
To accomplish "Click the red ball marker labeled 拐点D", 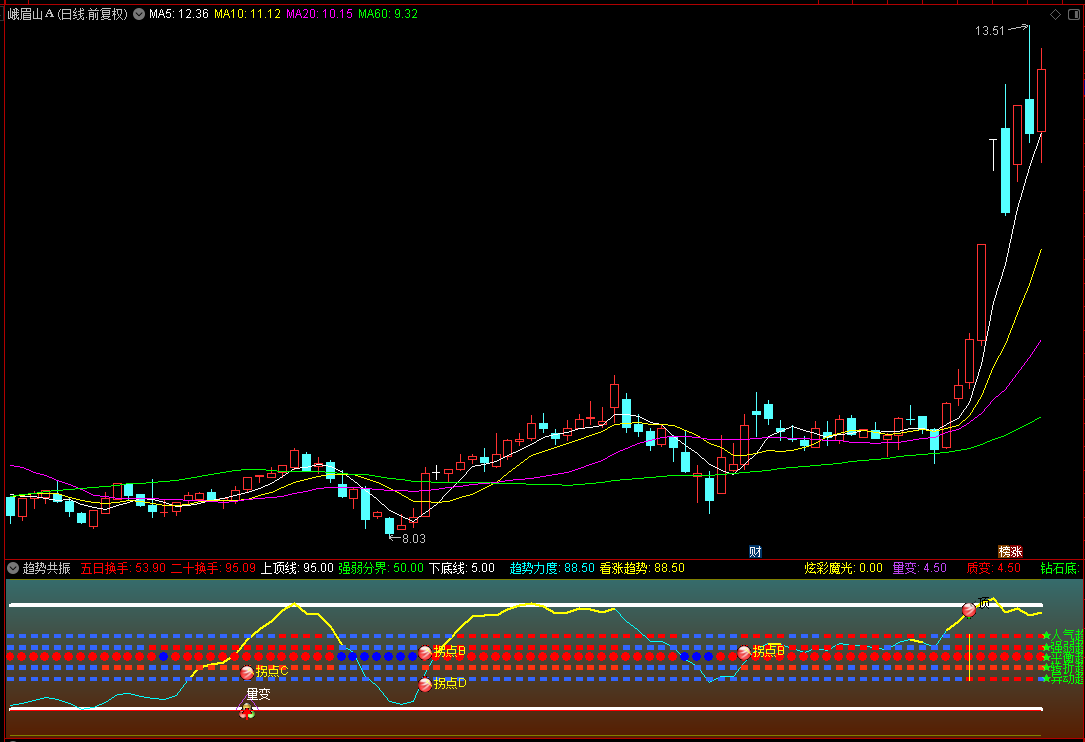I will pos(425,685).
